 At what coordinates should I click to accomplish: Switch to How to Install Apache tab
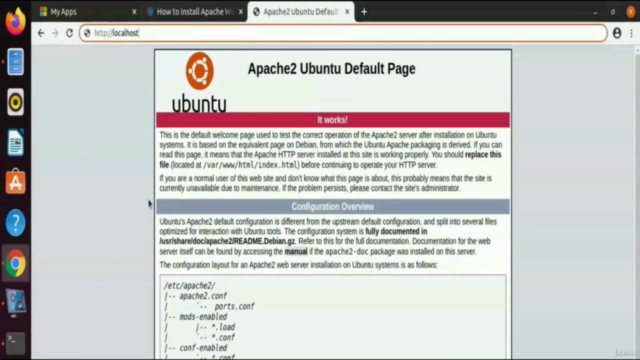tap(194, 12)
